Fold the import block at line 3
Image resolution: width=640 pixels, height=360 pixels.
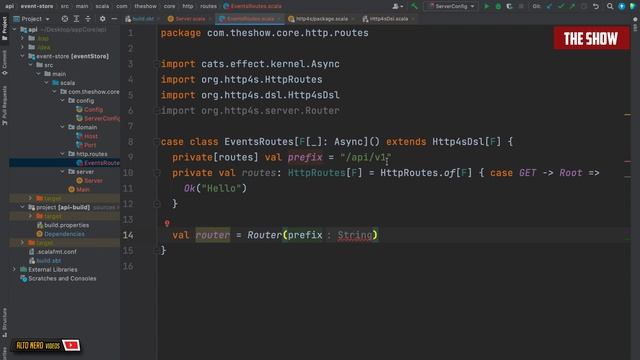click(156, 64)
